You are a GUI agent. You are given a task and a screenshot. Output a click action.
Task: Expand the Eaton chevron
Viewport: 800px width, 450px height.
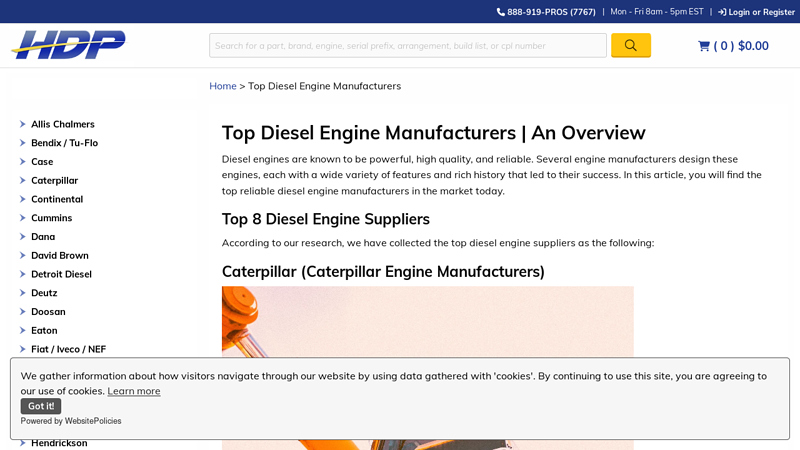coord(22,330)
